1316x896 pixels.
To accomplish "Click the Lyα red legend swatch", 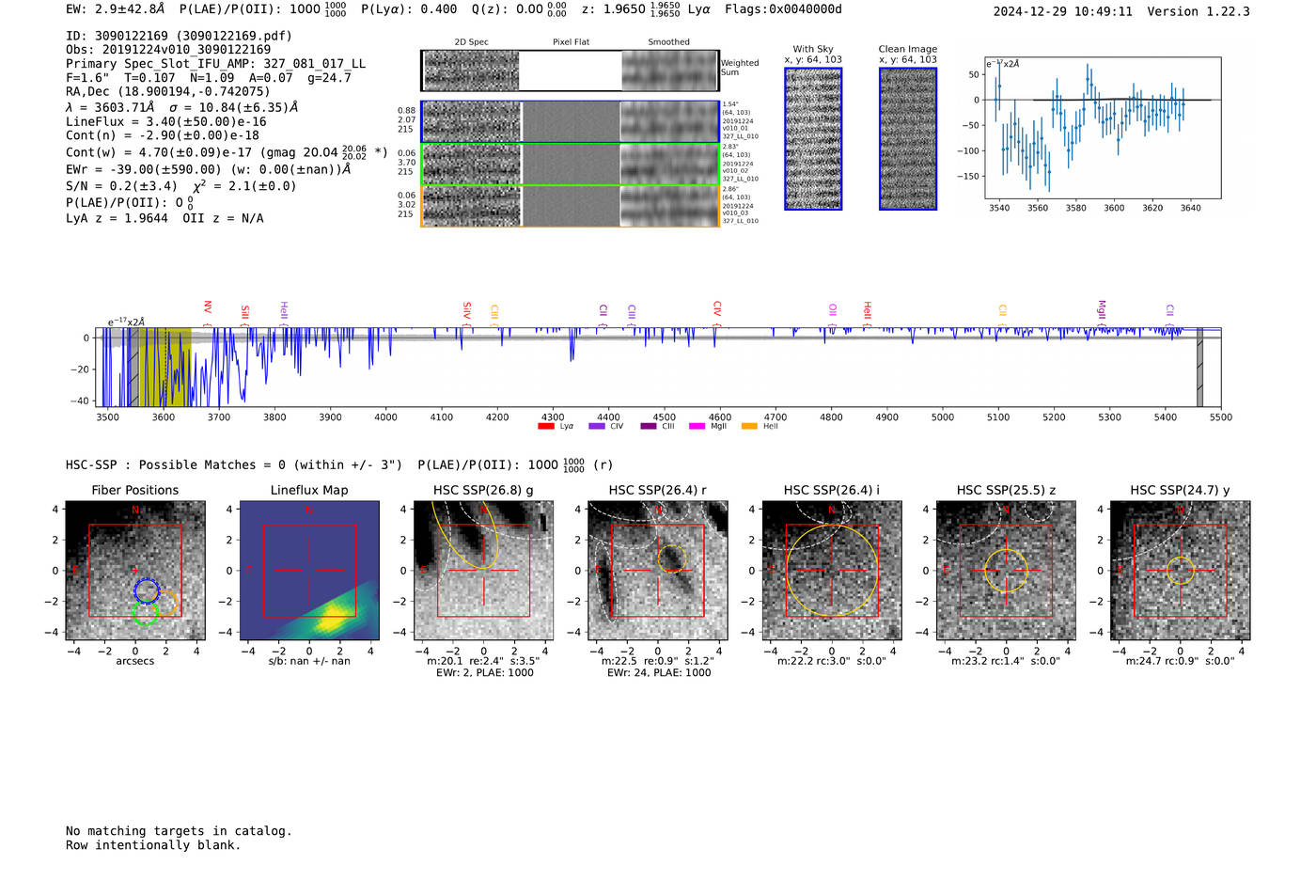I will click(546, 426).
